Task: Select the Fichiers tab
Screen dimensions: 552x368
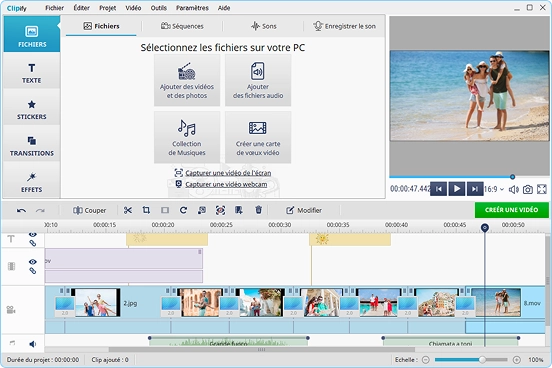Action: coord(101,26)
